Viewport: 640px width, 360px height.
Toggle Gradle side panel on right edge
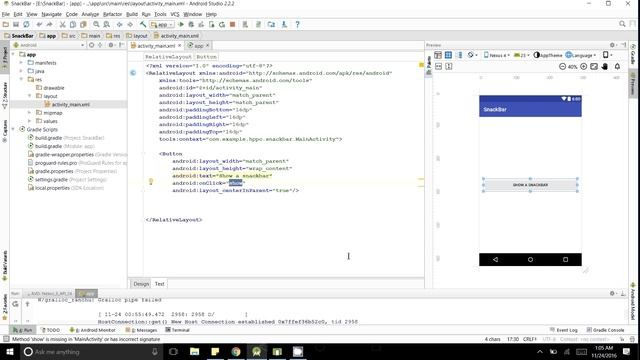(x=633, y=54)
